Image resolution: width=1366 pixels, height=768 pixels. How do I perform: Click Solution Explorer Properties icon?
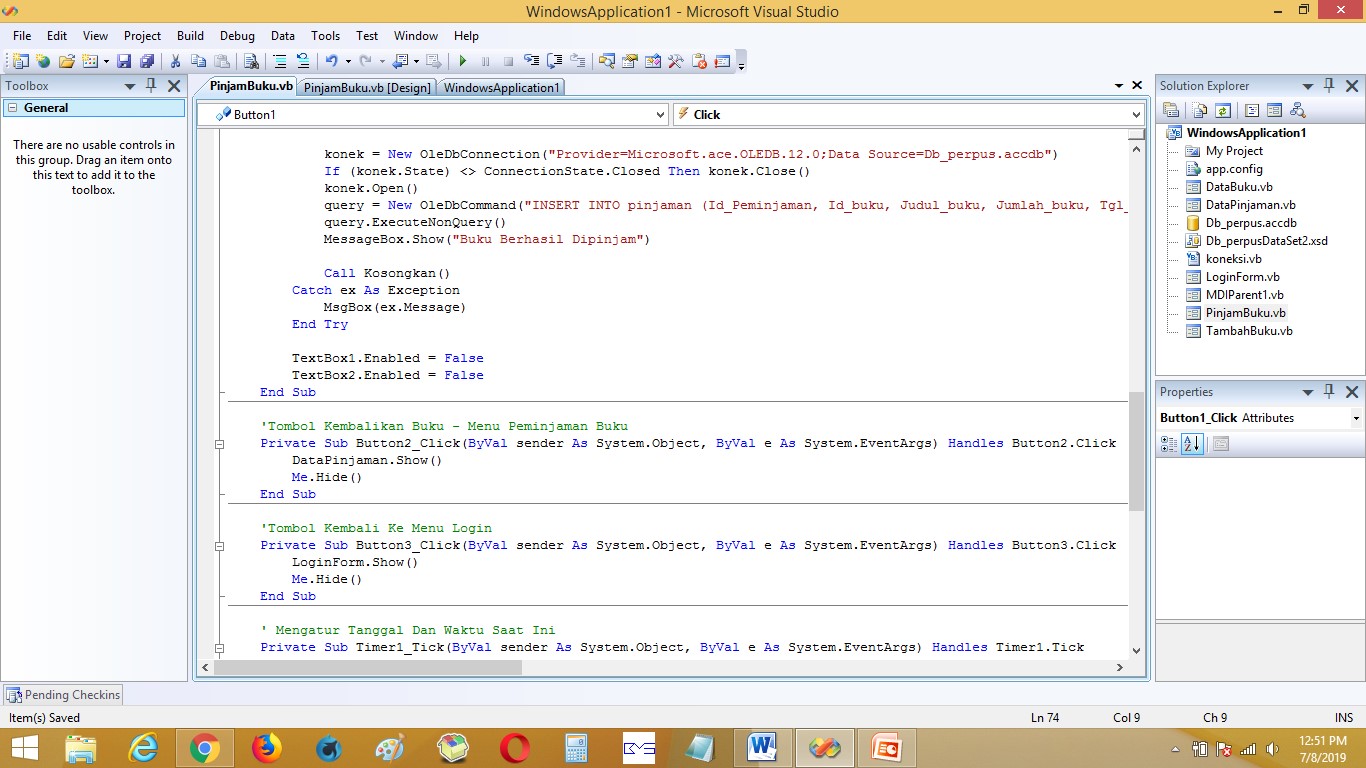click(1171, 110)
